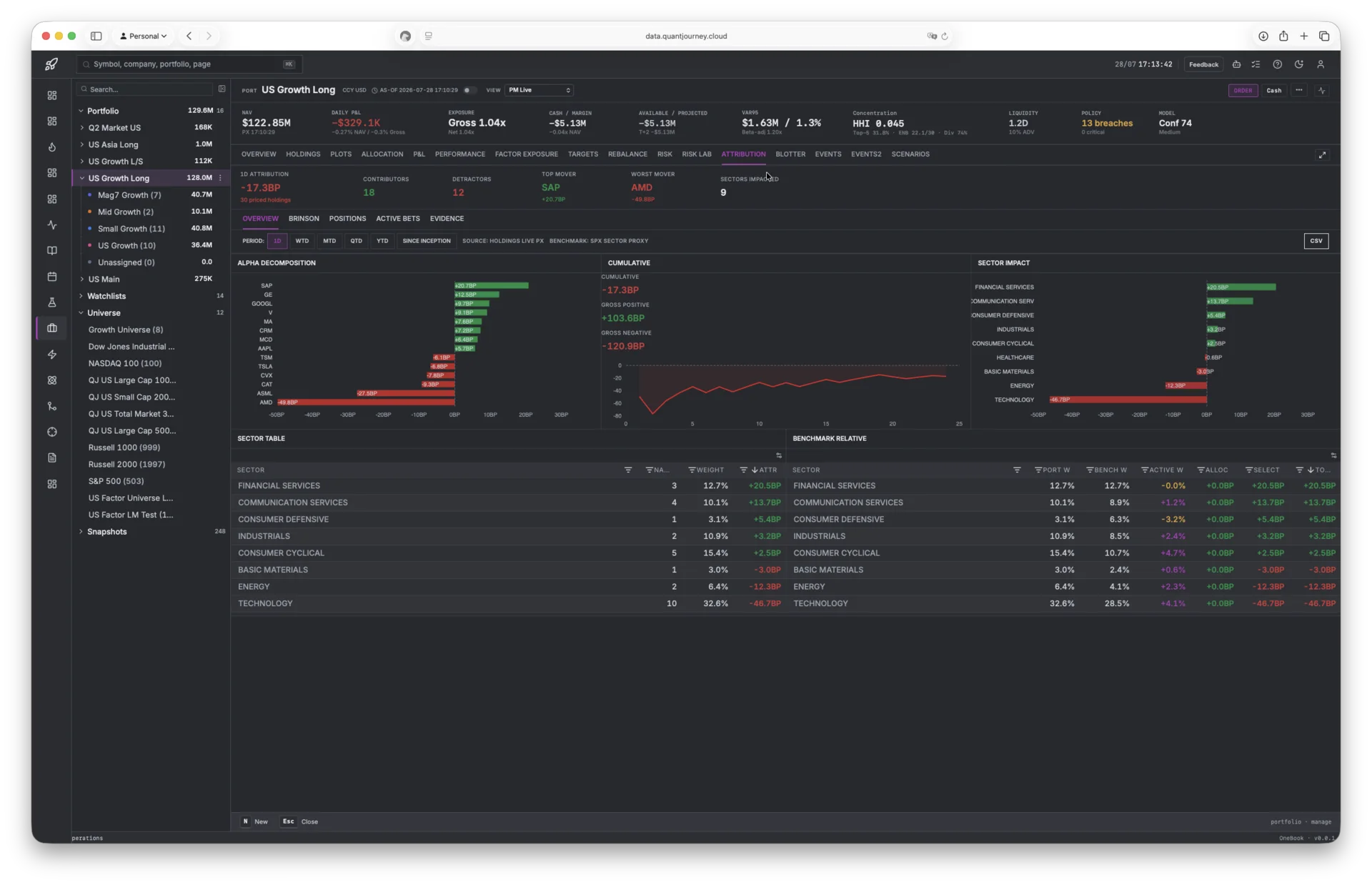Open the flame icon in left sidebar
The height and width of the screenshot is (885, 1372).
52,147
